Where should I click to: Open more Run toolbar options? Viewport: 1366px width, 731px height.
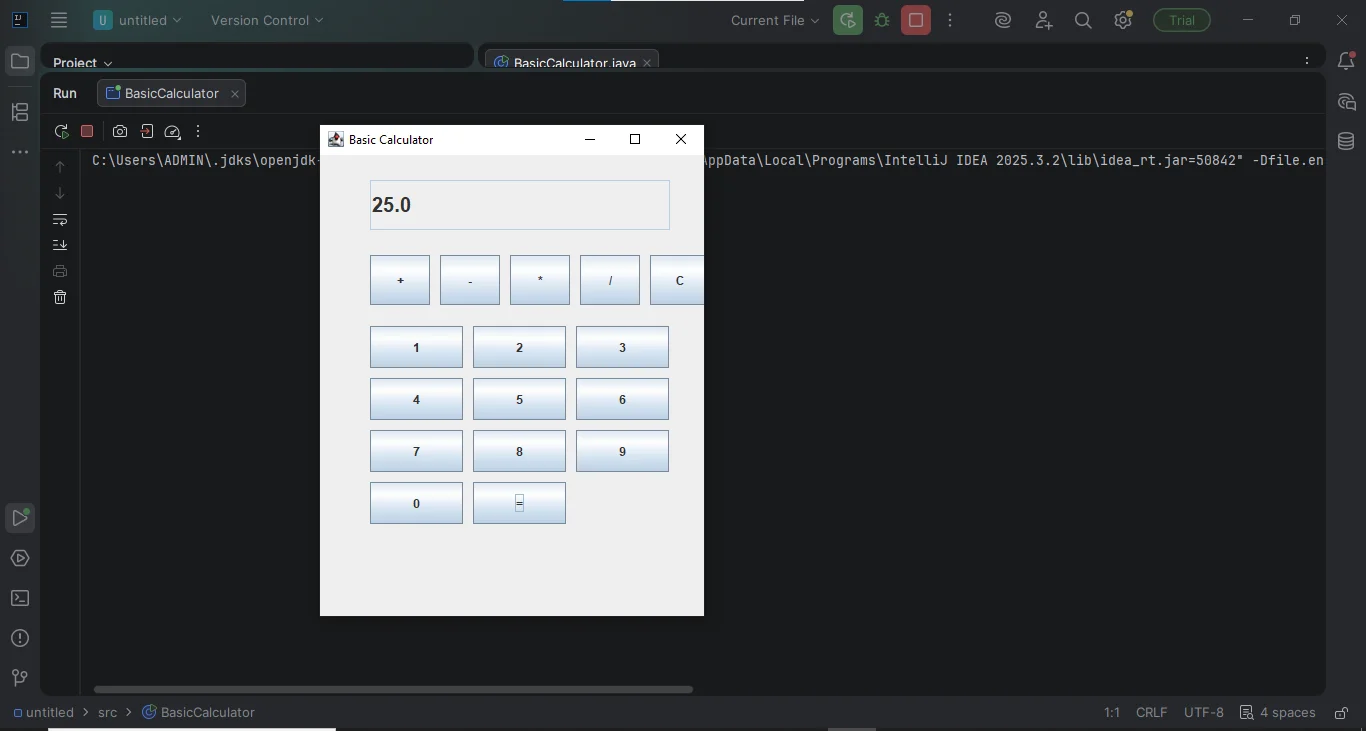point(198,131)
